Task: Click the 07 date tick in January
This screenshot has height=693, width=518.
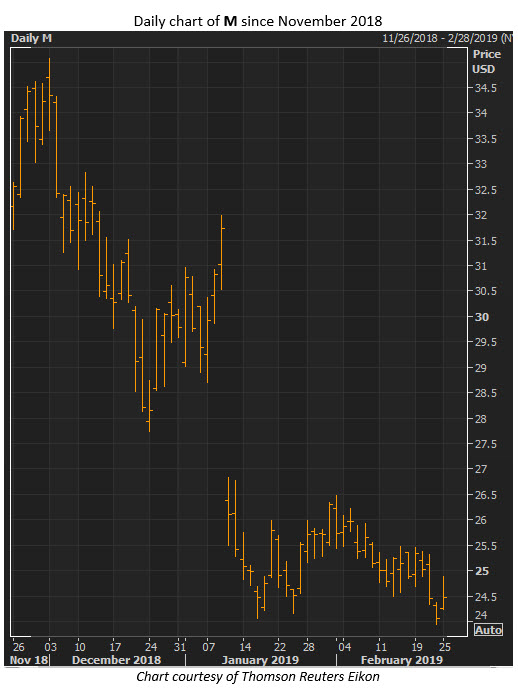Action: [209, 647]
